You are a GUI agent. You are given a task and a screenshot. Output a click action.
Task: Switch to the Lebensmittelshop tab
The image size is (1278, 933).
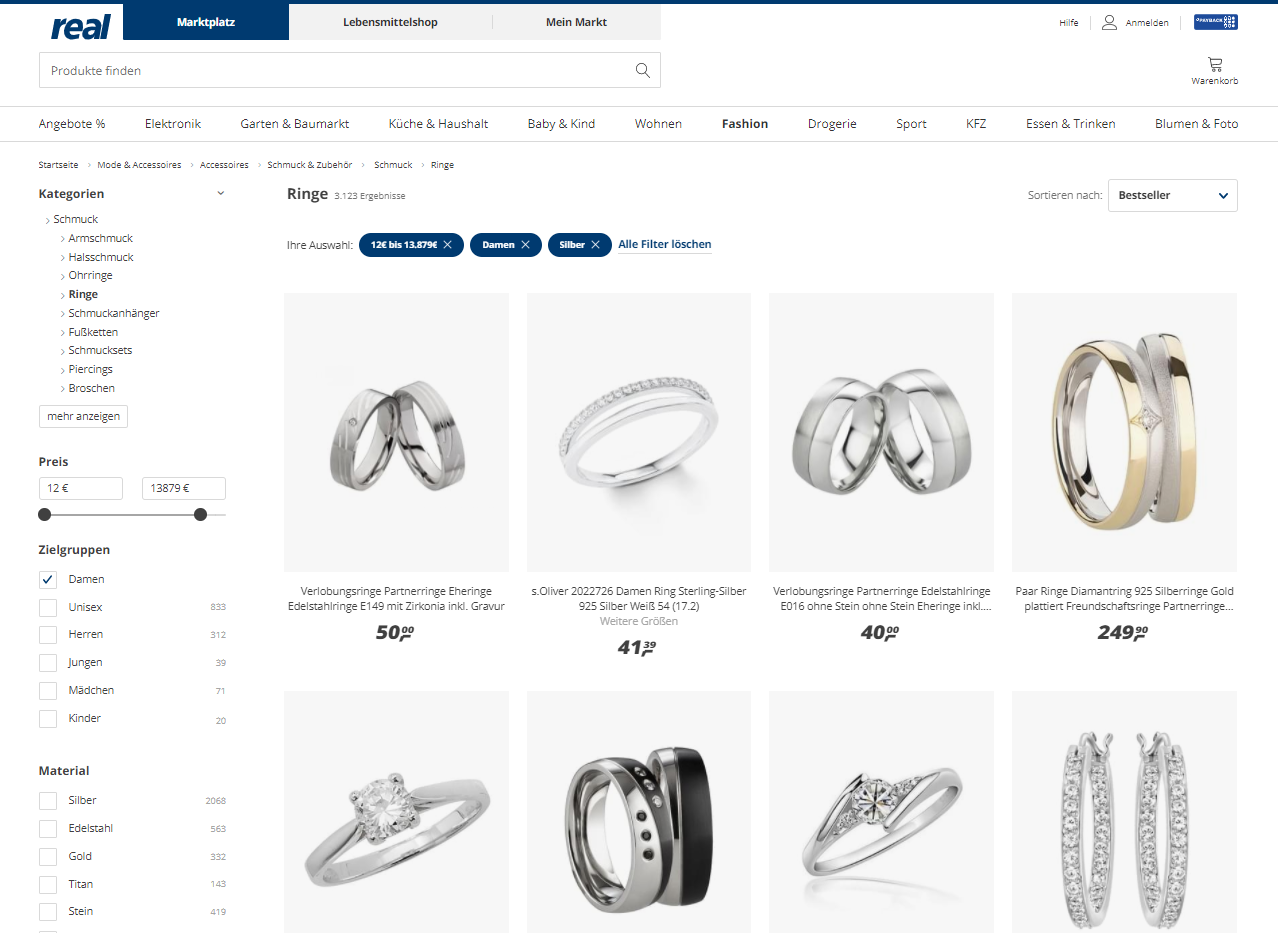coord(390,22)
